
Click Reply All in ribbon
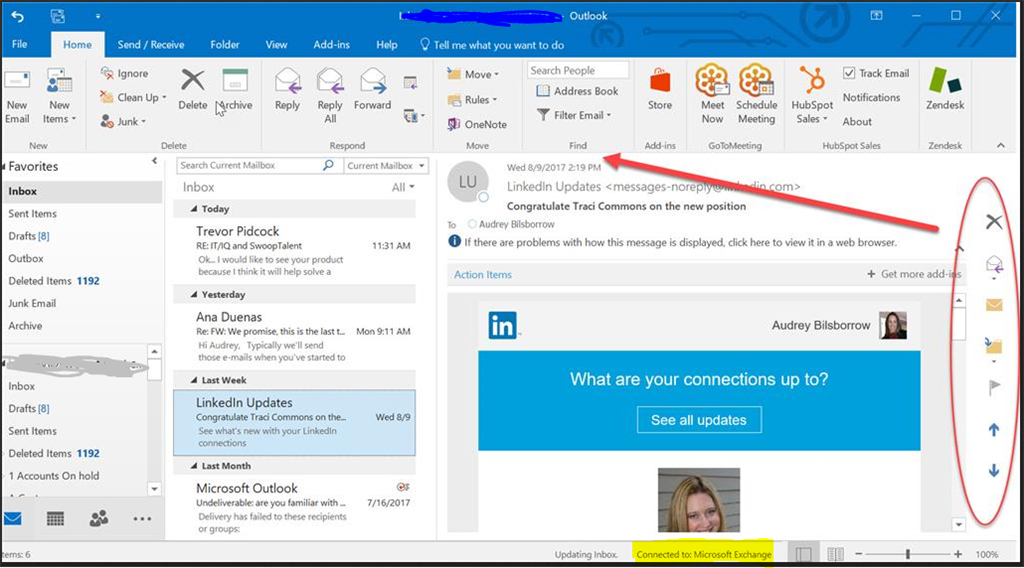[x=330, y=96]
